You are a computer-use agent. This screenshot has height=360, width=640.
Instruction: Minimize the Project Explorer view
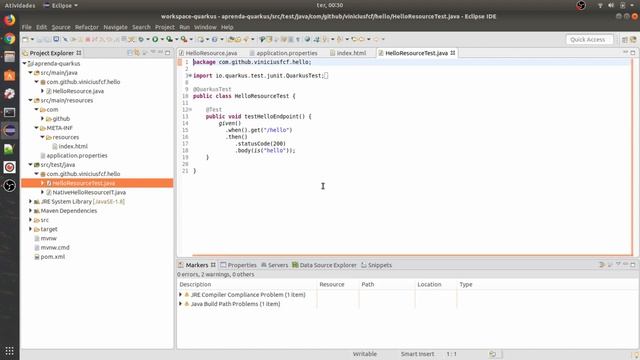160,52
